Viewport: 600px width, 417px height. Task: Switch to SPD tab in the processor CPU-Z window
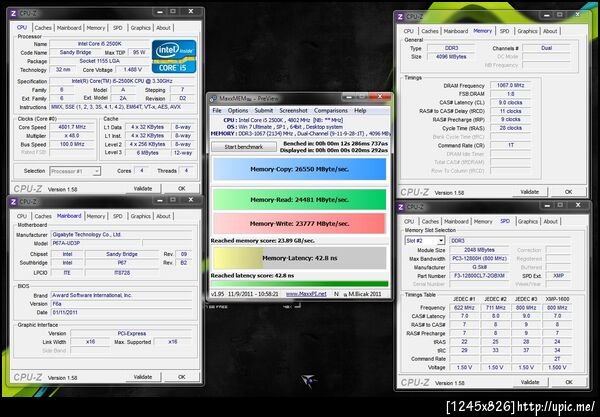coord(117,28)
